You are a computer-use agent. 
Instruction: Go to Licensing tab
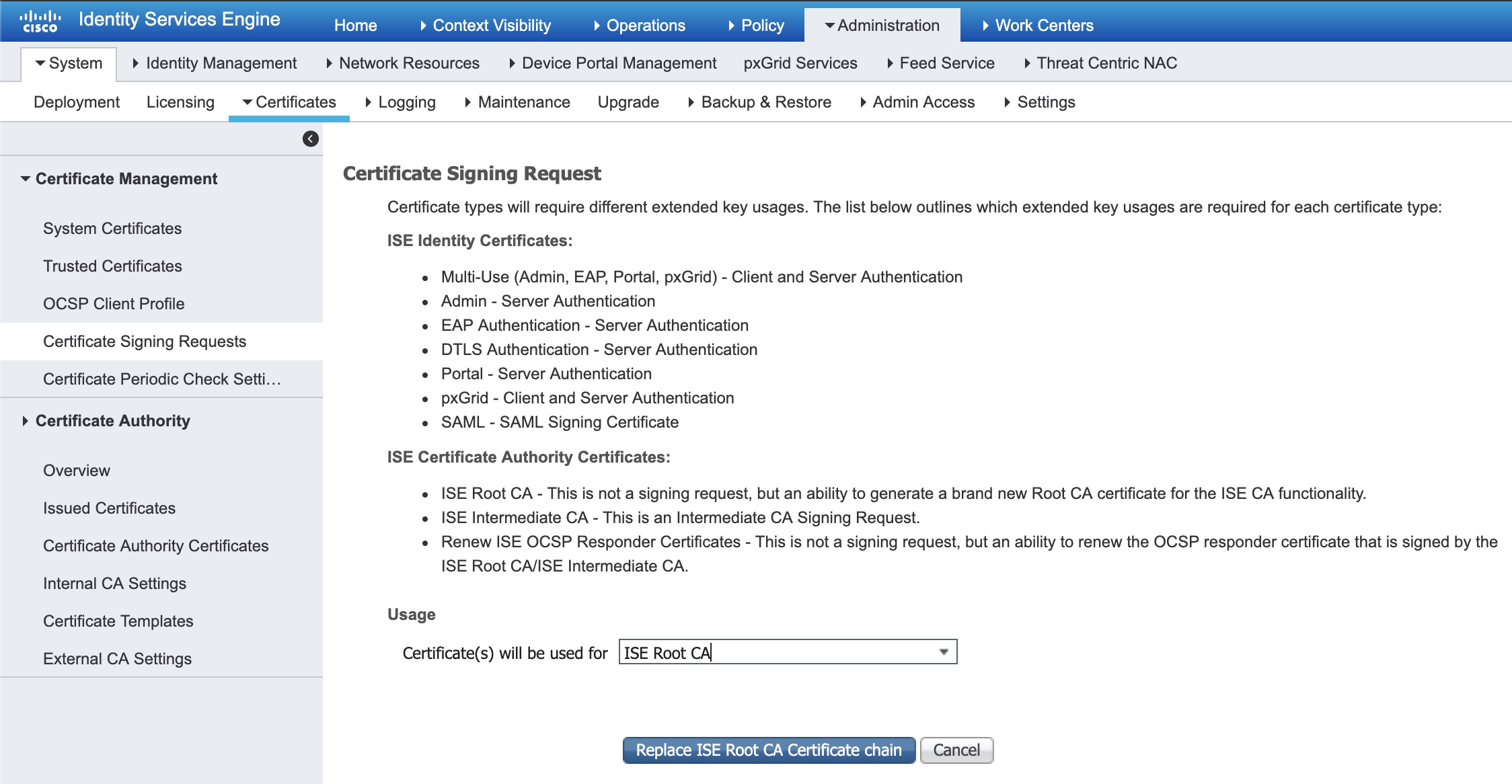pos(180,102)
